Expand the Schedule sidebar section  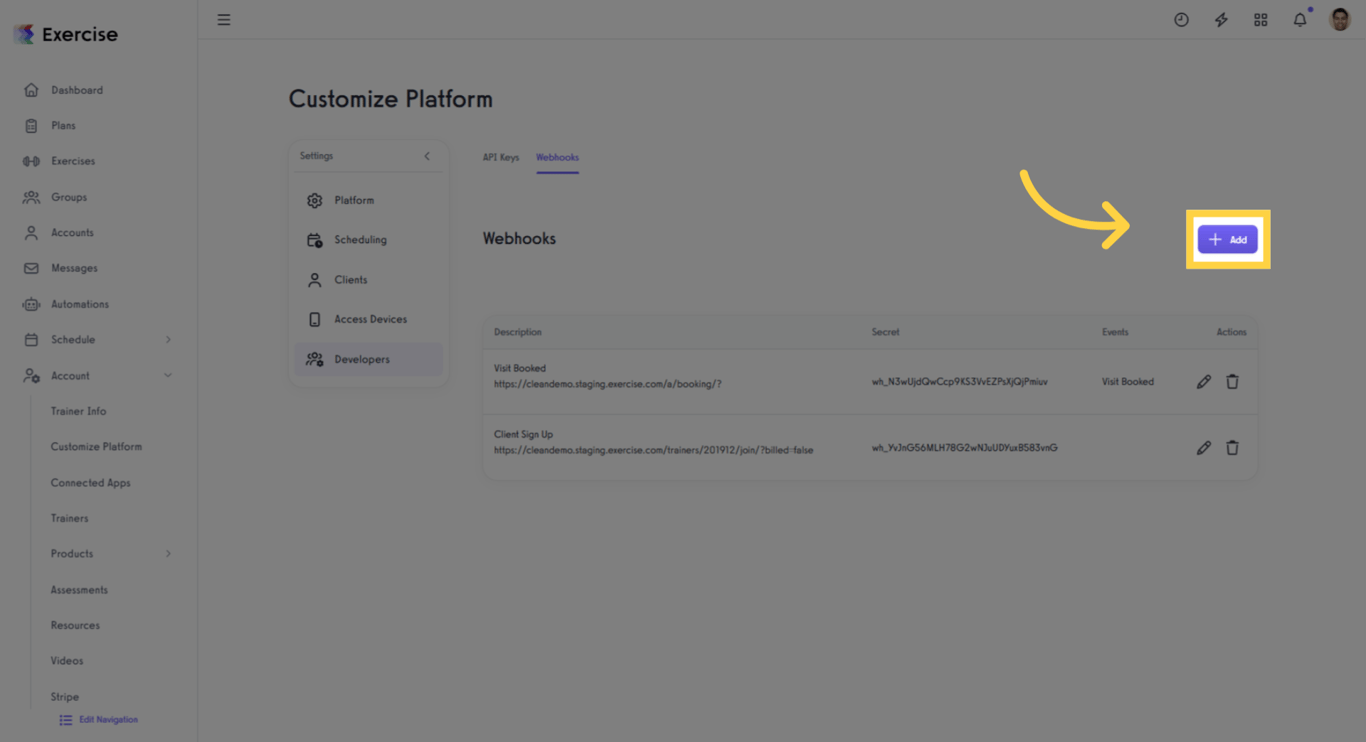coord(169,339)
